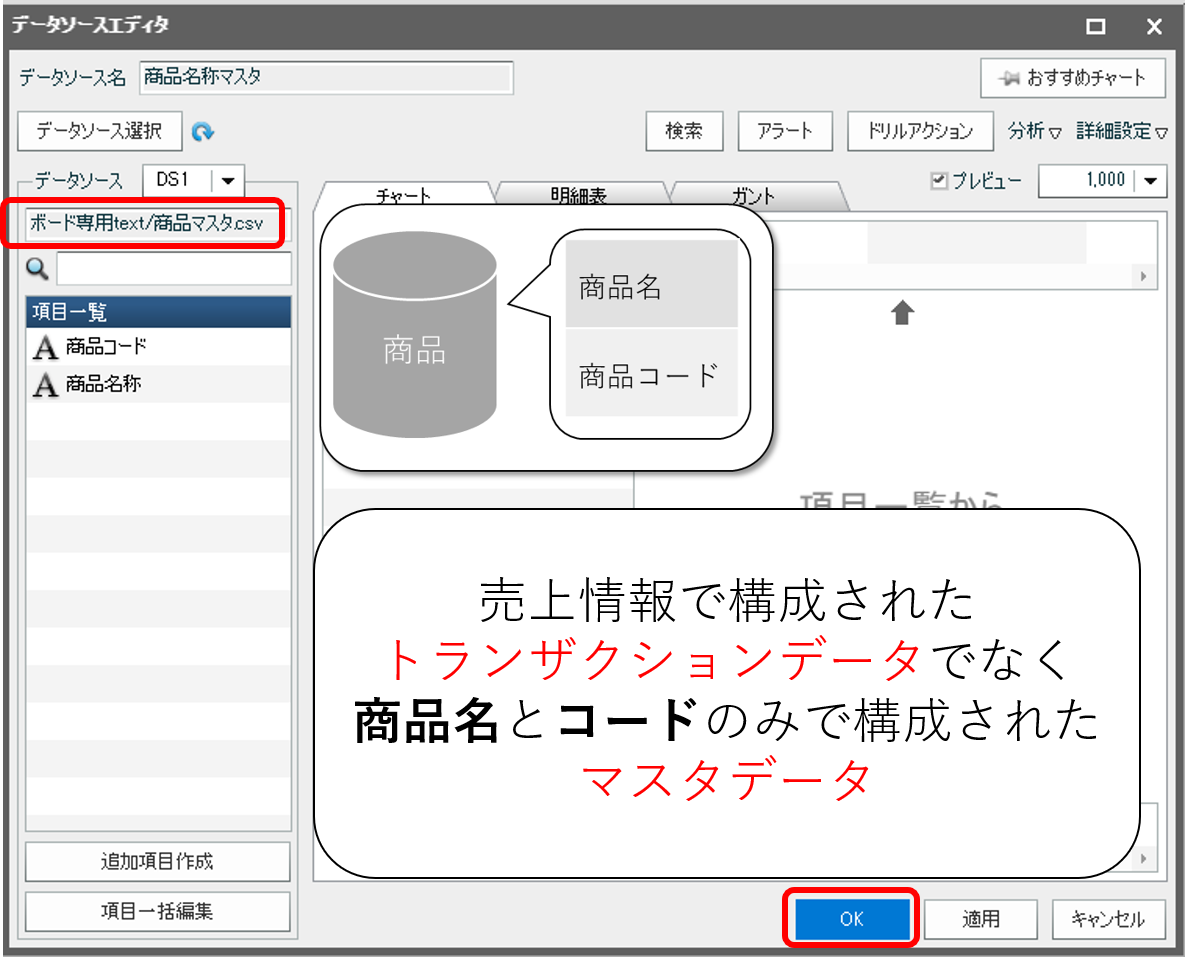Click the pin icon on おすすめチャート

pyautogui.click(x=1009, y=78)
